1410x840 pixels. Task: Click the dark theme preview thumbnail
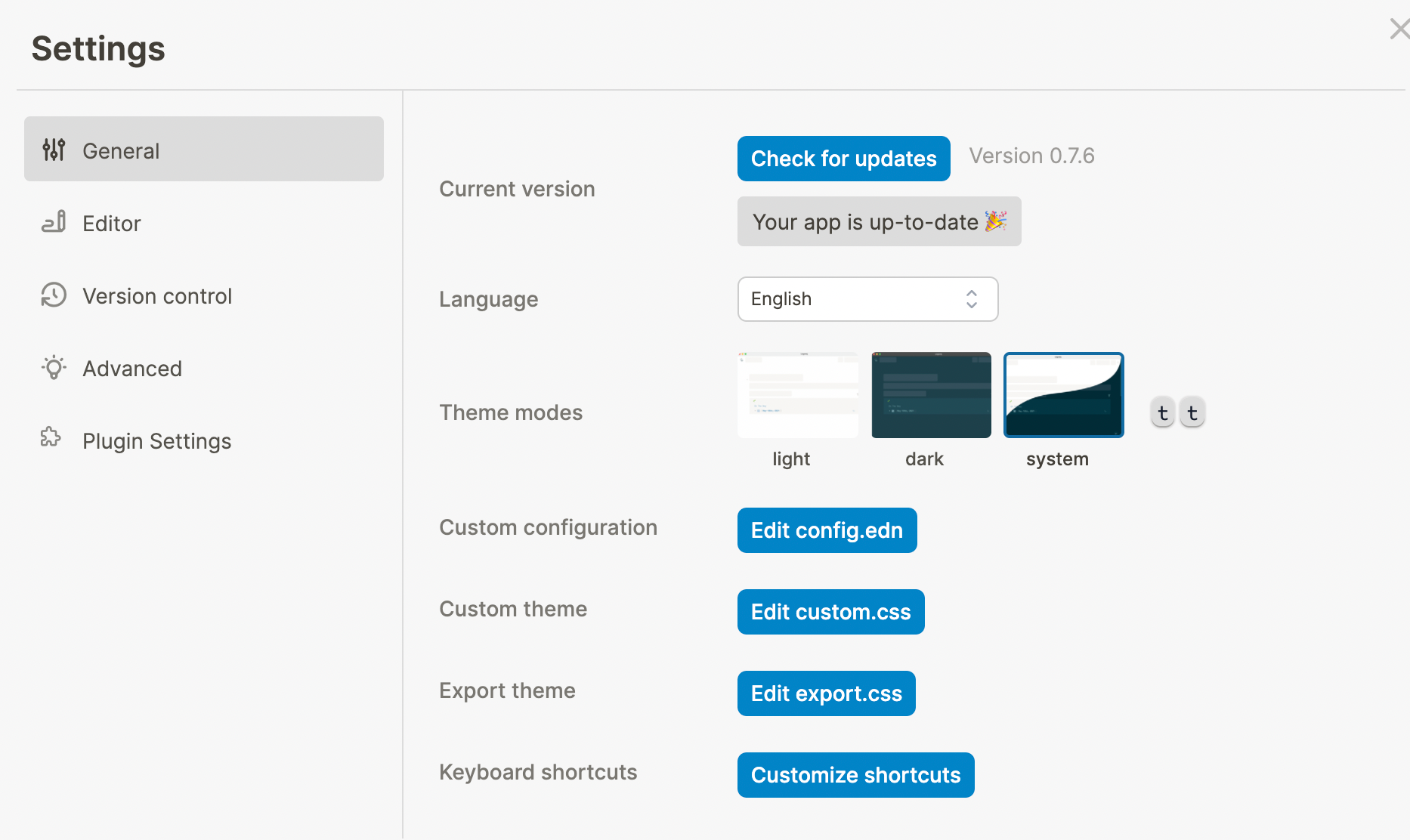pyautogui.click(x=930, y=394)
